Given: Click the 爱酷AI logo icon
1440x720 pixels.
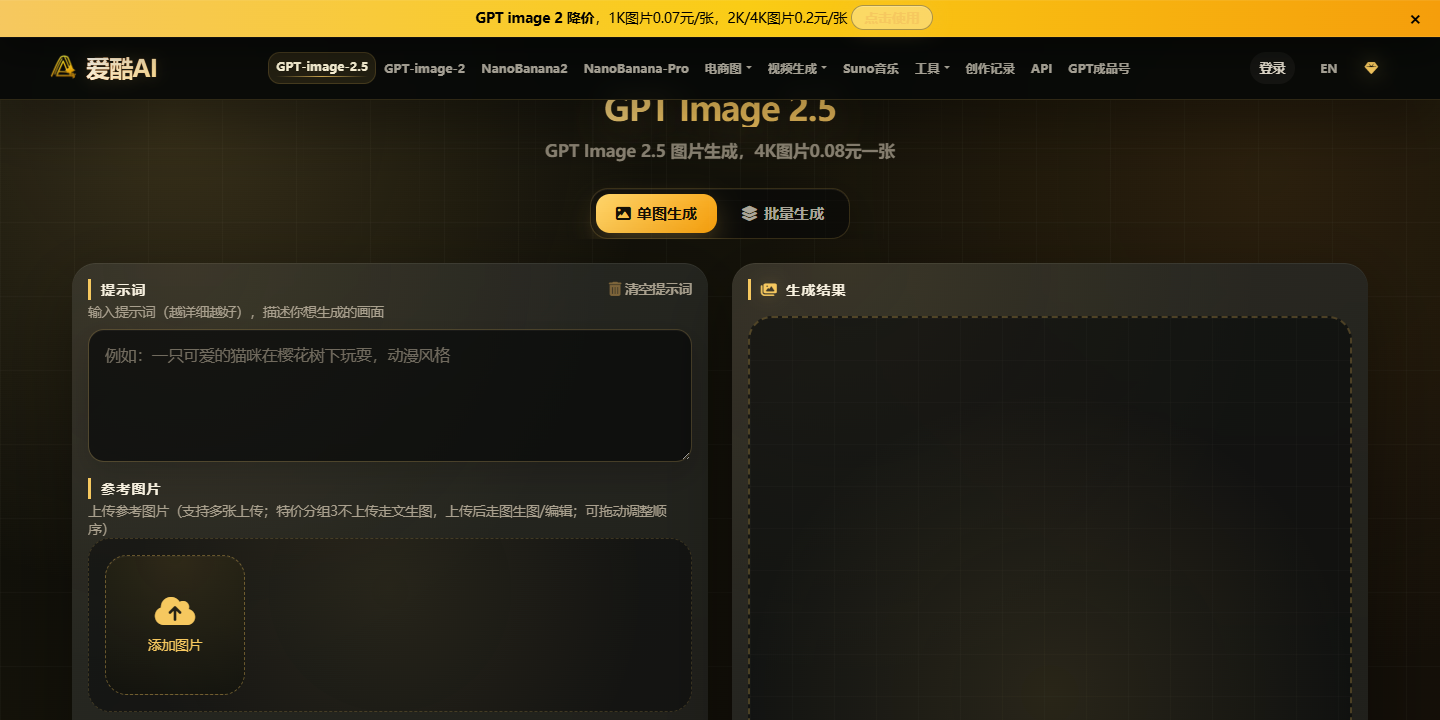Looking at the screenshot, I should 64,67.
